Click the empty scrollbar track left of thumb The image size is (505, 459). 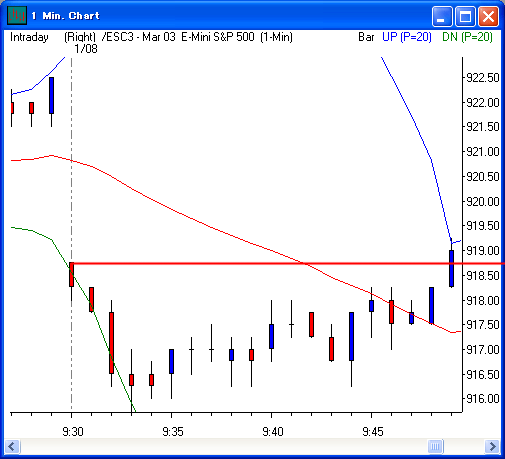[224, 446]
